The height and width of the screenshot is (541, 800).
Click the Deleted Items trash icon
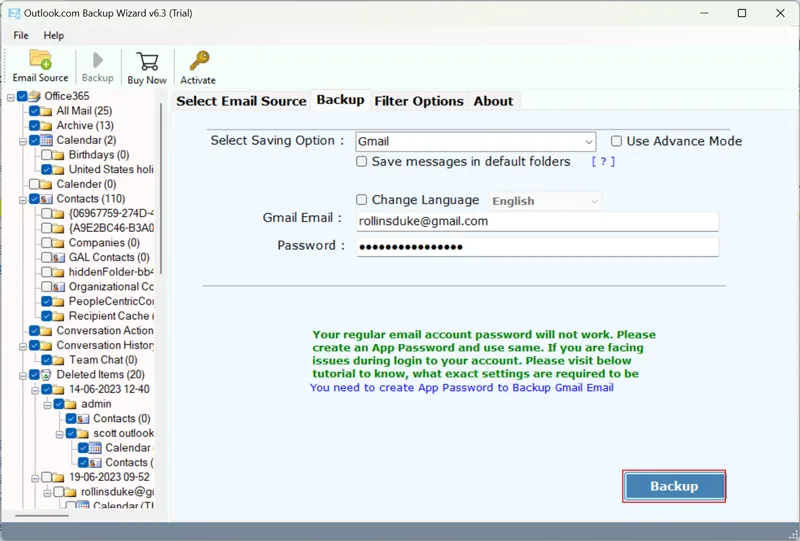pyautogui.click(x=46, y=375)
